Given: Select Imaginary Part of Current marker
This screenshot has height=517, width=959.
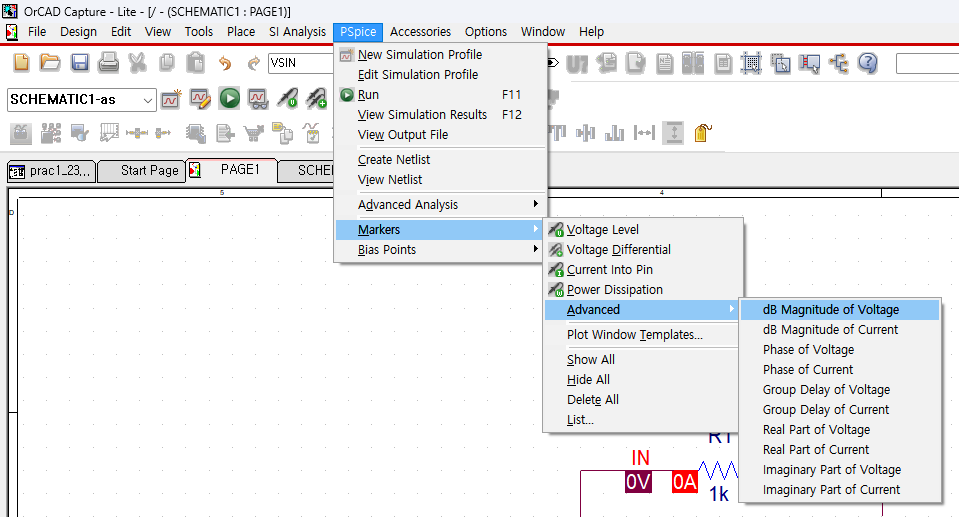Looking at the screenshot, I should [x=840, y=490].
